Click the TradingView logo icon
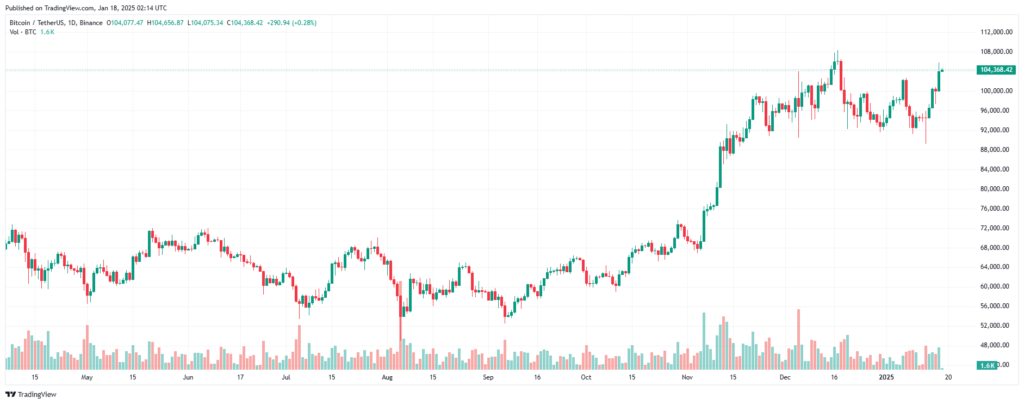This screenshot has width=1024, height=404. [11, 394]
